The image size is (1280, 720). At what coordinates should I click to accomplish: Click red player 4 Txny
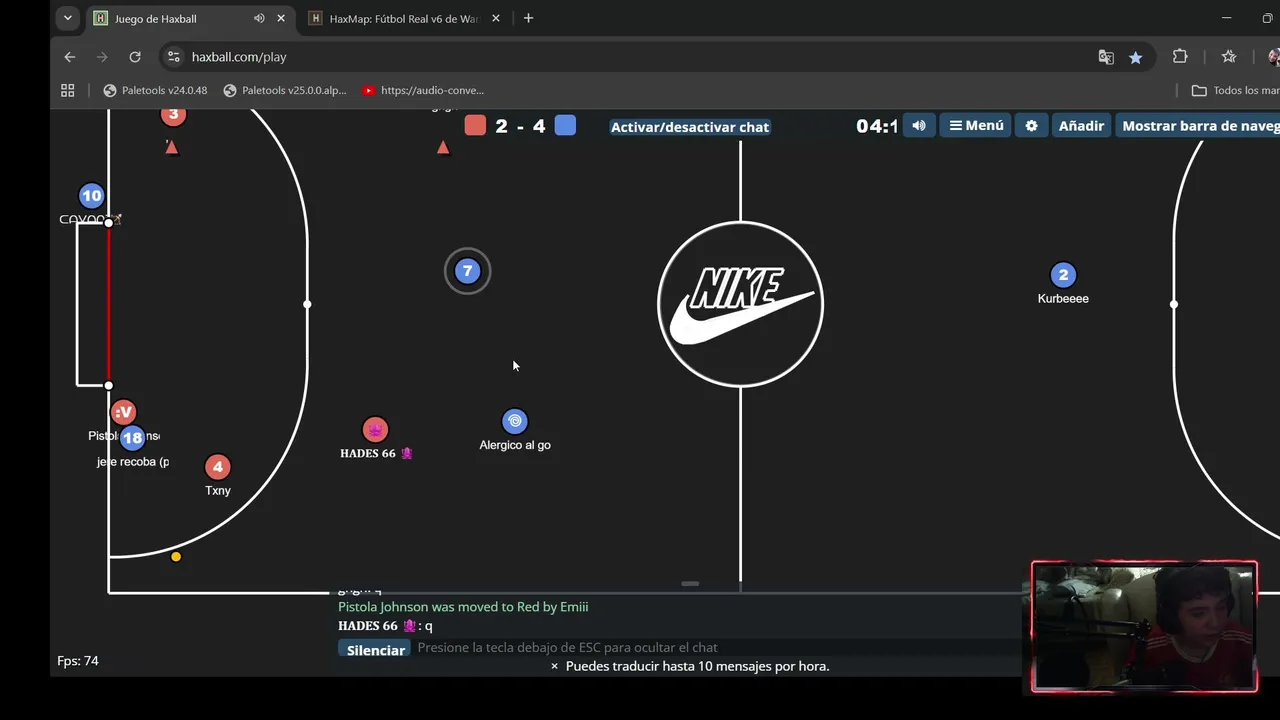tap(217, 467)
